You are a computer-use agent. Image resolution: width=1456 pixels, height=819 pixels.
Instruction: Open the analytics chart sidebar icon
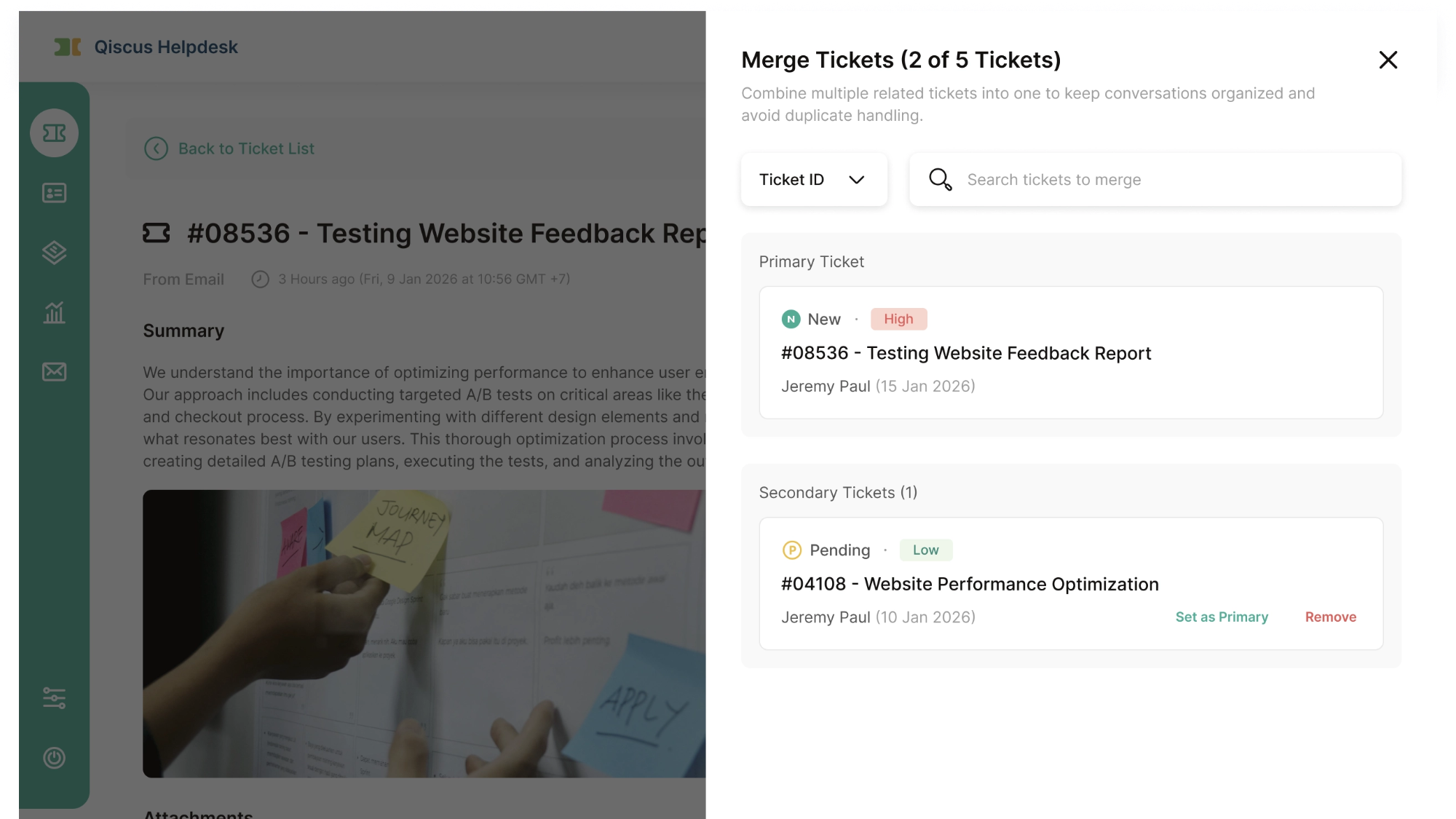point(54,312)
